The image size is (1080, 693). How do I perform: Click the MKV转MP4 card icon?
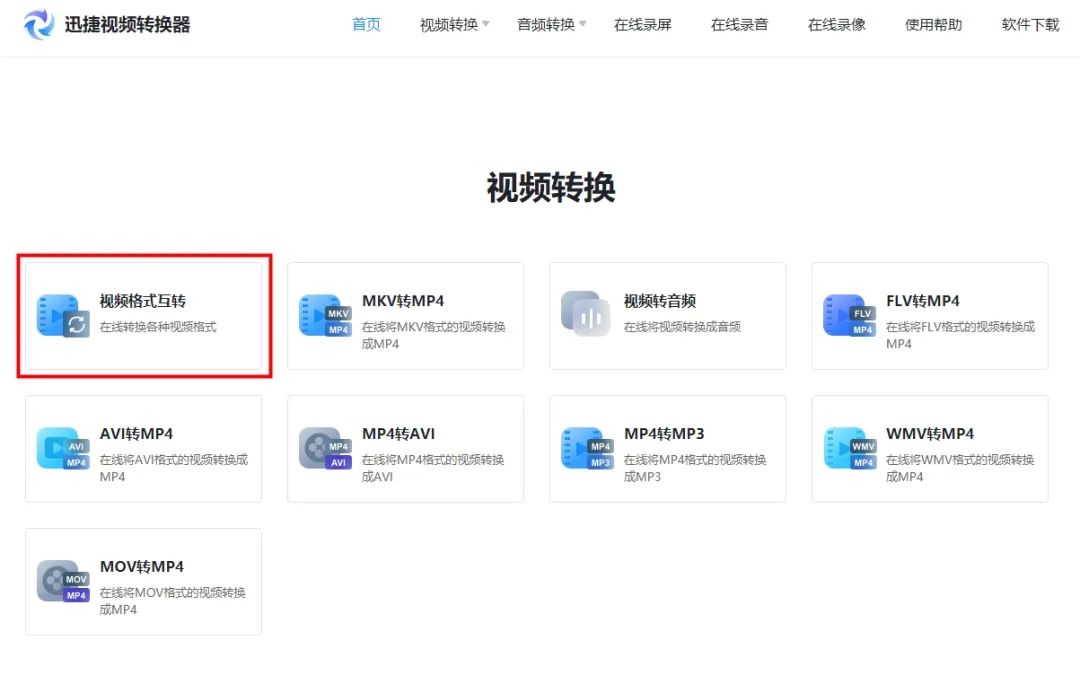click(325, 316)
